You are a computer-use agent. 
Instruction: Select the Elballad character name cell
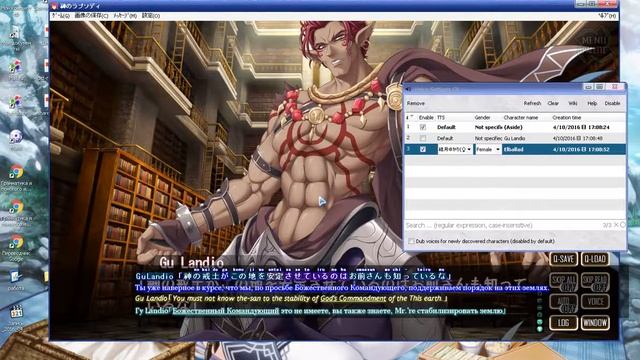[513, 149]
